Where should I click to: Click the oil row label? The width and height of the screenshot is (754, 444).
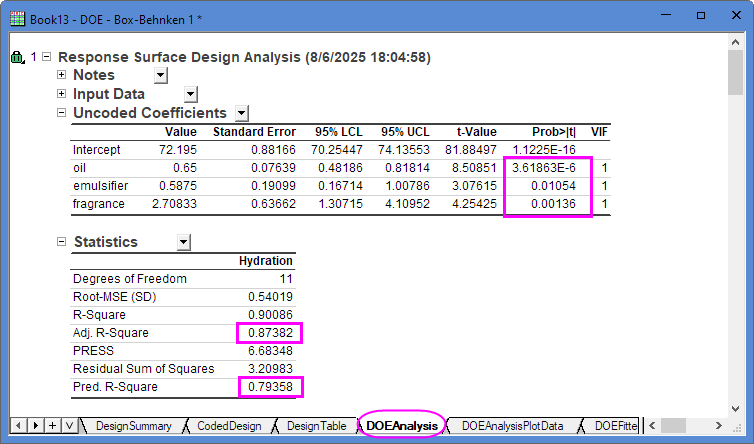pos(79,168)
